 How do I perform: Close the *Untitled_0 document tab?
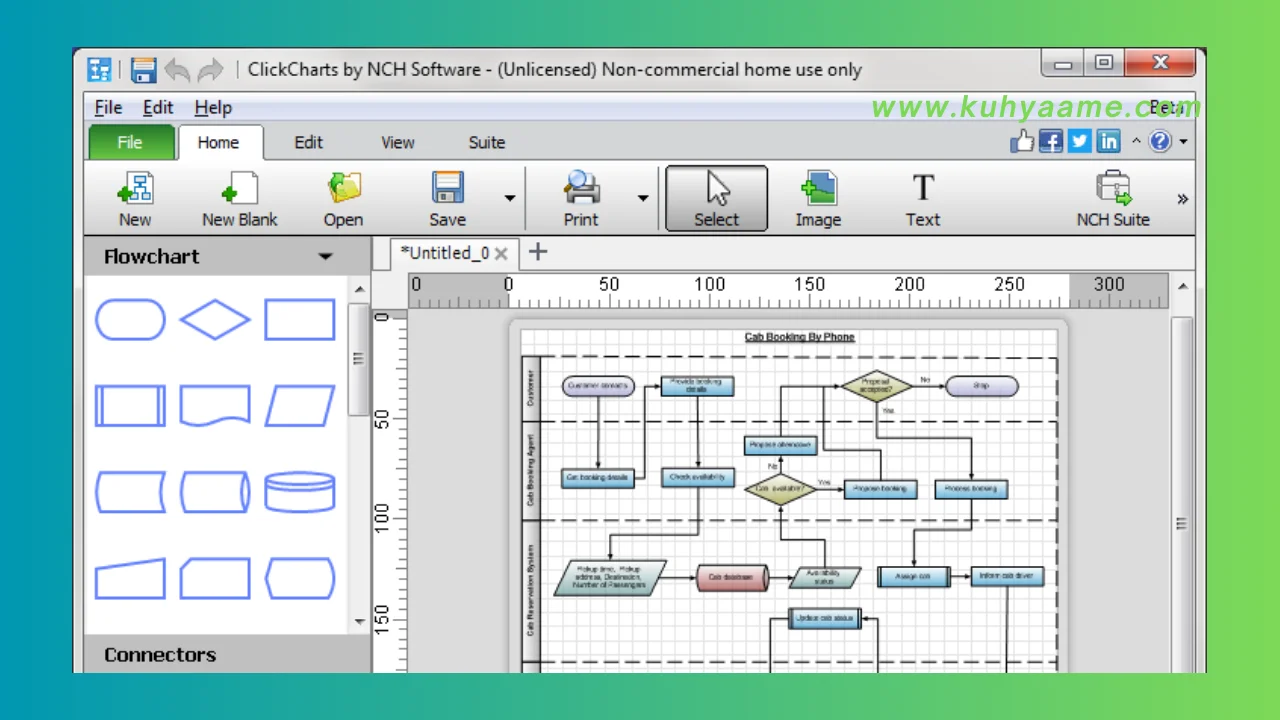[x=501, y=254]
